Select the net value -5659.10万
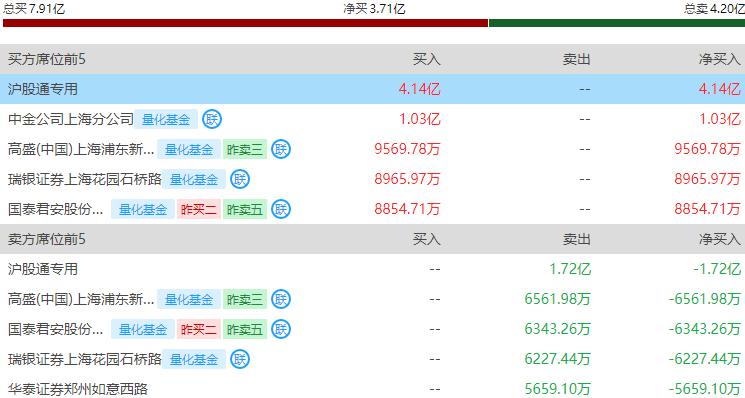 click(x=705, y=389)
